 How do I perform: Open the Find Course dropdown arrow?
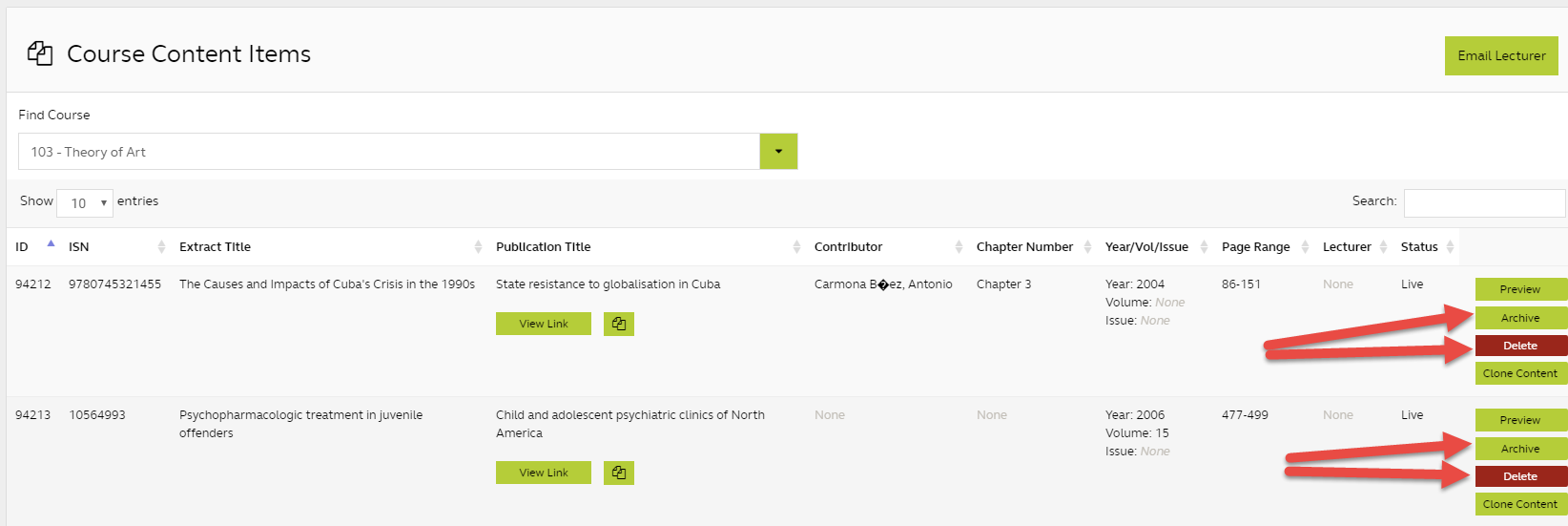[778, 152]
